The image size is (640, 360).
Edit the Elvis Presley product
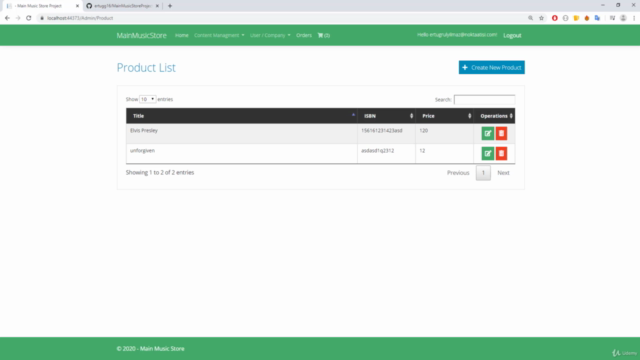(x=487, y=133)
